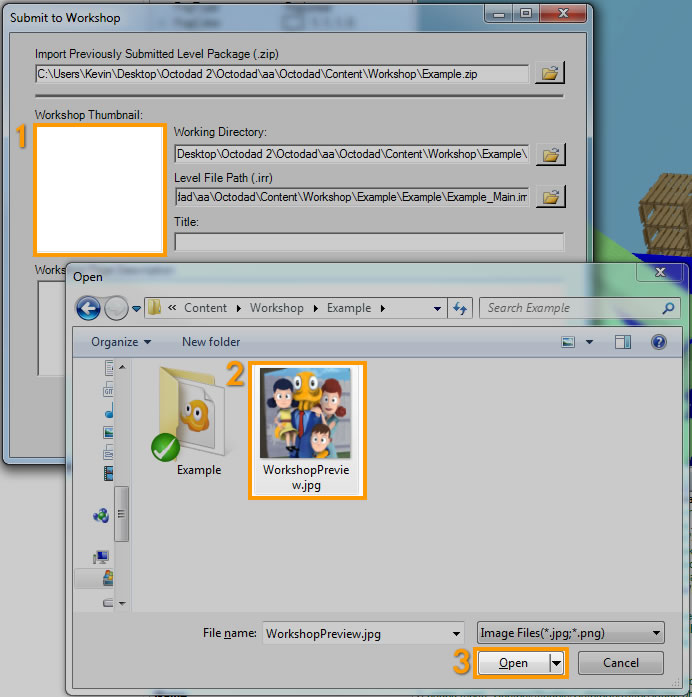Open the view options dropdown arrow
692x697 pixels.
589,342
